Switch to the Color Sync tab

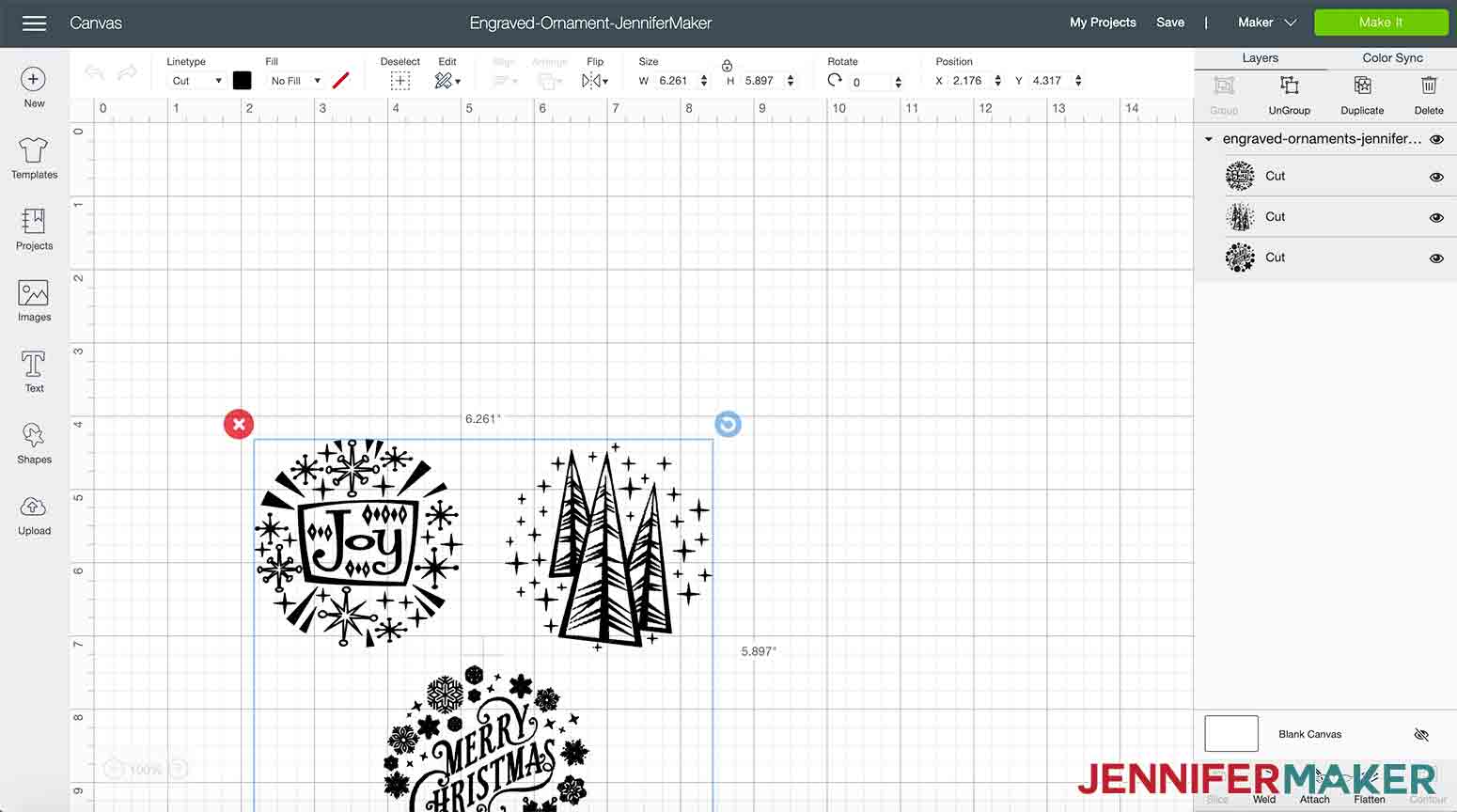tap(1392, 58)
